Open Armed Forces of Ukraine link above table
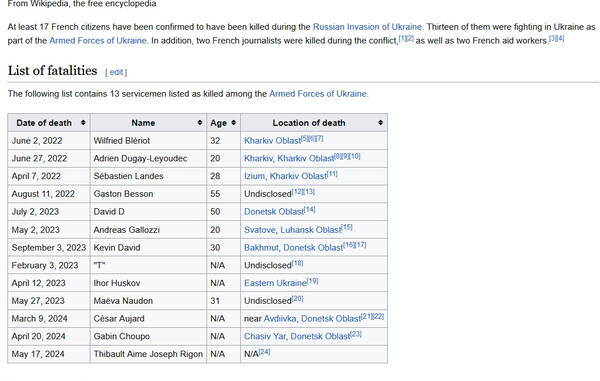This screenshot has height=381, width=600. (318, 94)
